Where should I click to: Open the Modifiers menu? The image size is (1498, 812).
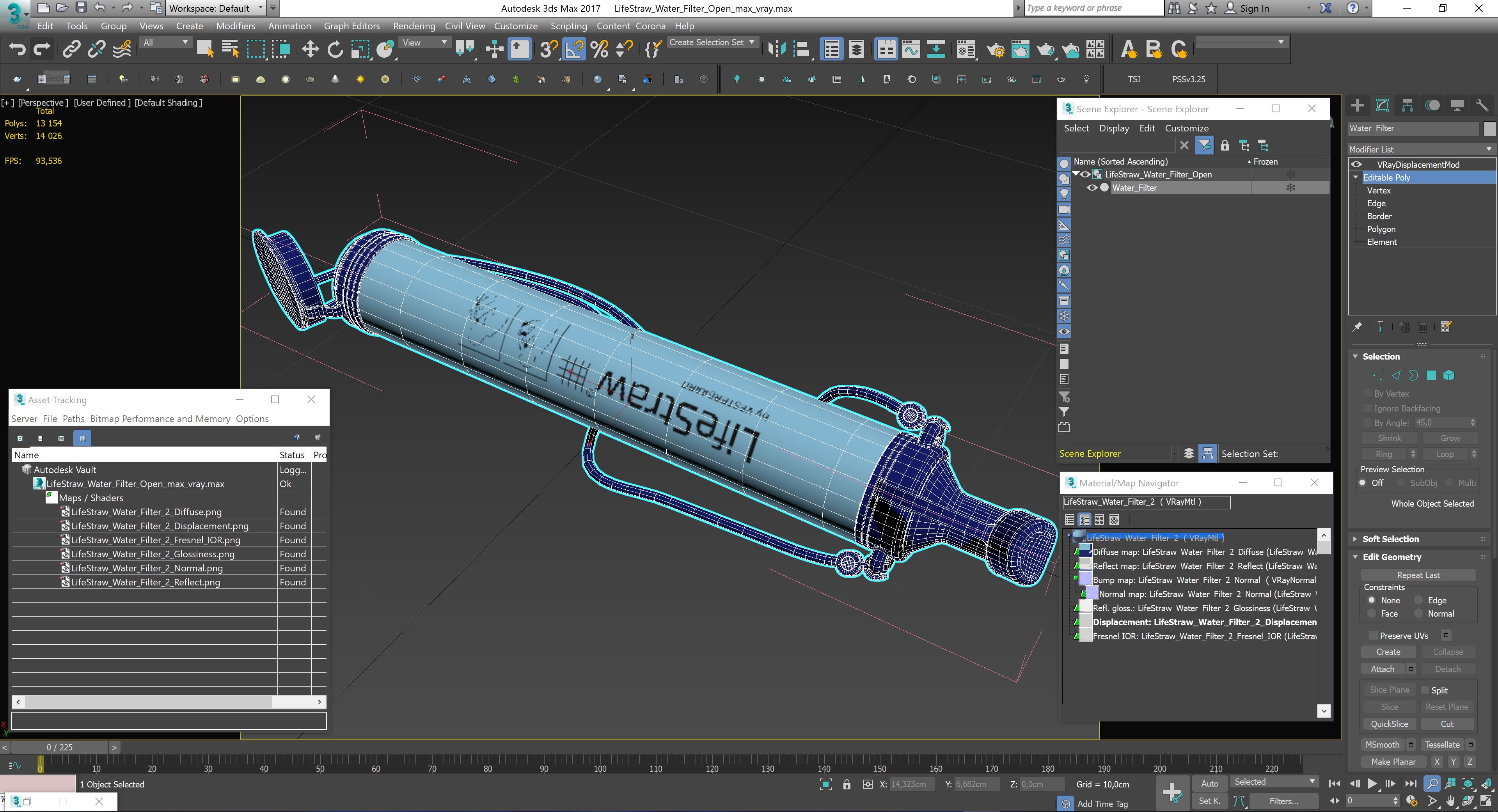point(236,26)
